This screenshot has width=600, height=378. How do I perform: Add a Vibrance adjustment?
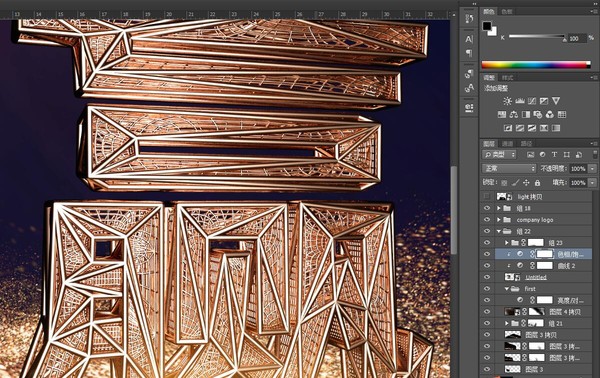(556, 101)
